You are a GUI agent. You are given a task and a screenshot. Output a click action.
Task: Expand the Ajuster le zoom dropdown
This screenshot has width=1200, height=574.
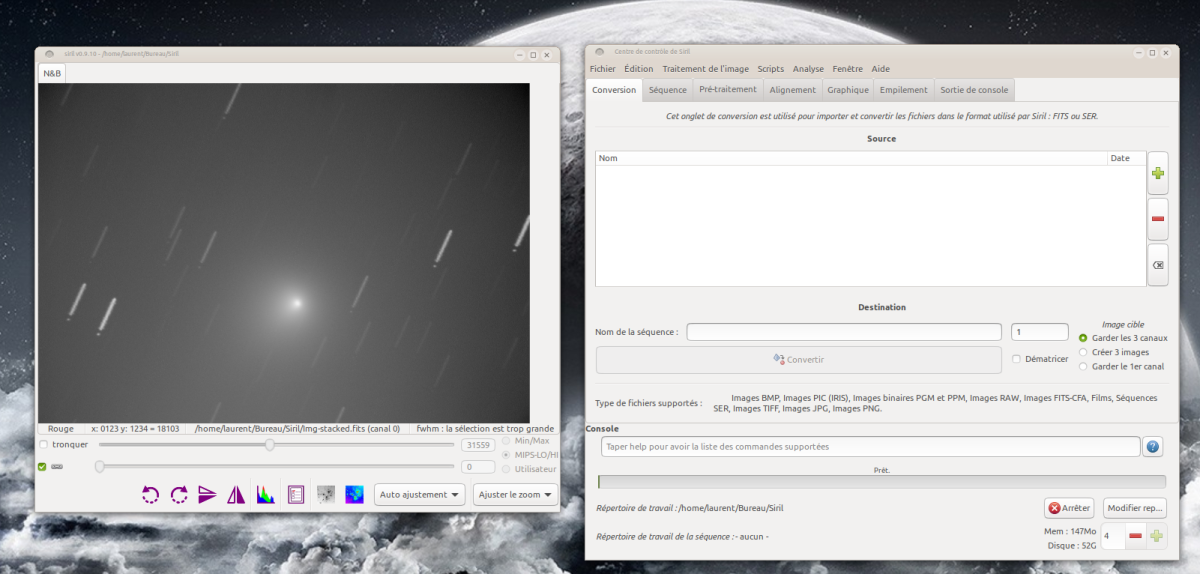click(515, 494)
